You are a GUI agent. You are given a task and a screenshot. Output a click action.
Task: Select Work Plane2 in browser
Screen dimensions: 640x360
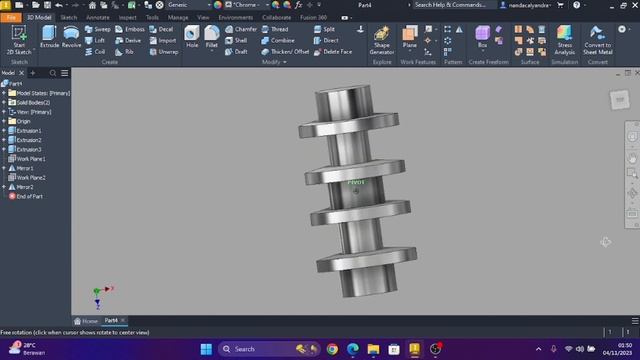coord(27,178)
